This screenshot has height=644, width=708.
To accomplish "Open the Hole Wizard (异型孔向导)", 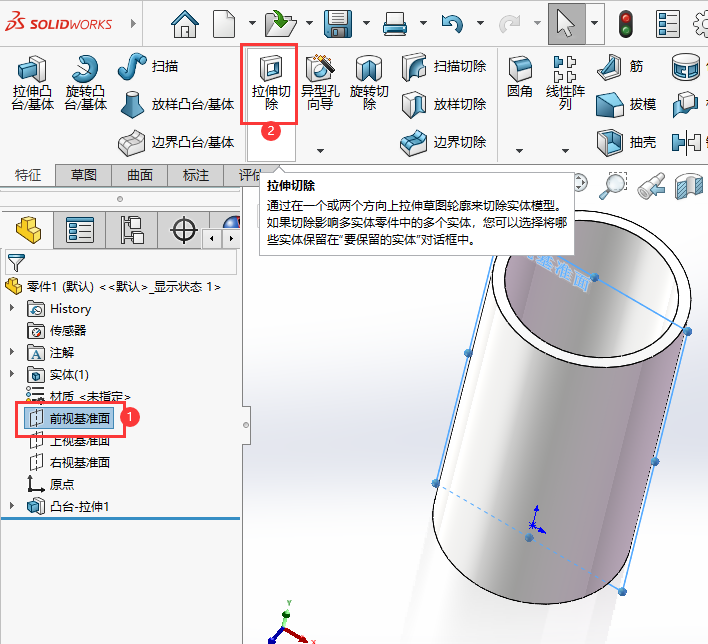I will (x=320, y=83).
